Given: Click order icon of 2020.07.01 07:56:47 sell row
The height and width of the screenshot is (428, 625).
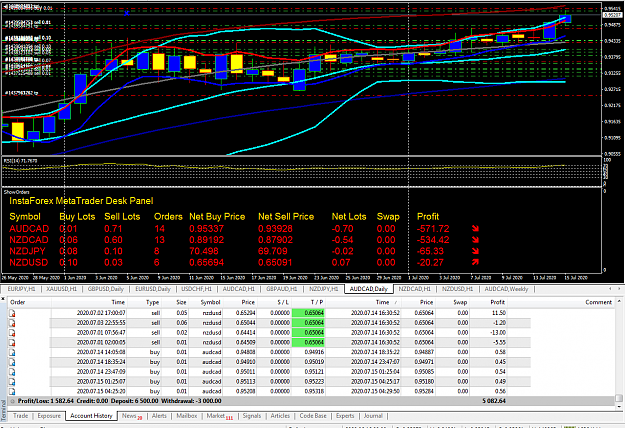Looking at the screenshot, I should tap(12, 333).
